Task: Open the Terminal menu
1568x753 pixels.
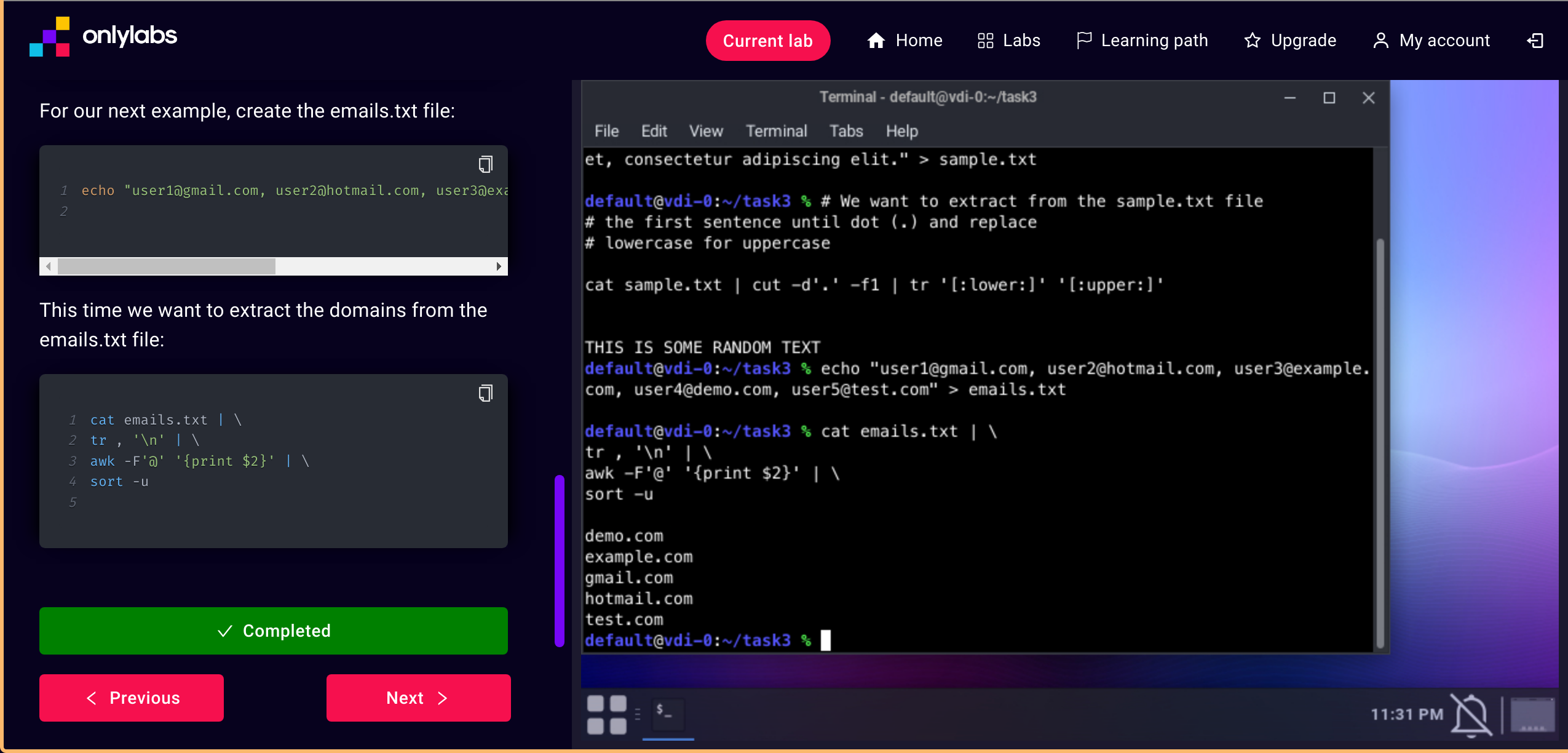Action: click(x=776, y=131)
